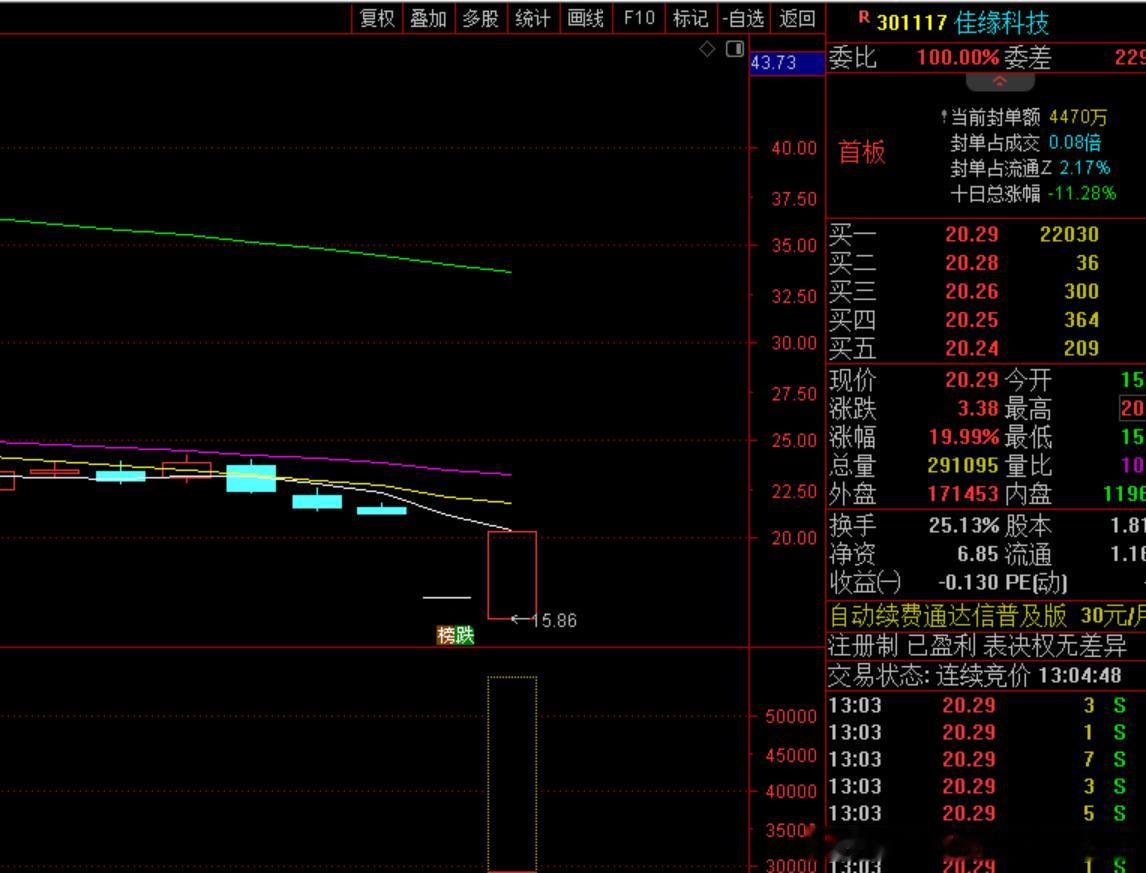Click 买五 price 20.24
The width and height of the screenshot is (1146, 873).
971,348
